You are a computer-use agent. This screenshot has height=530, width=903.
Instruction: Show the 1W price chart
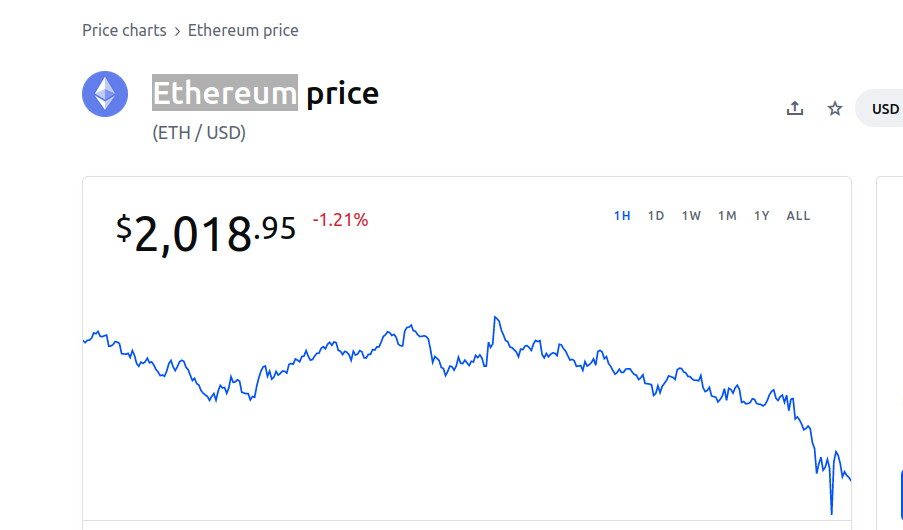point(691,216)
